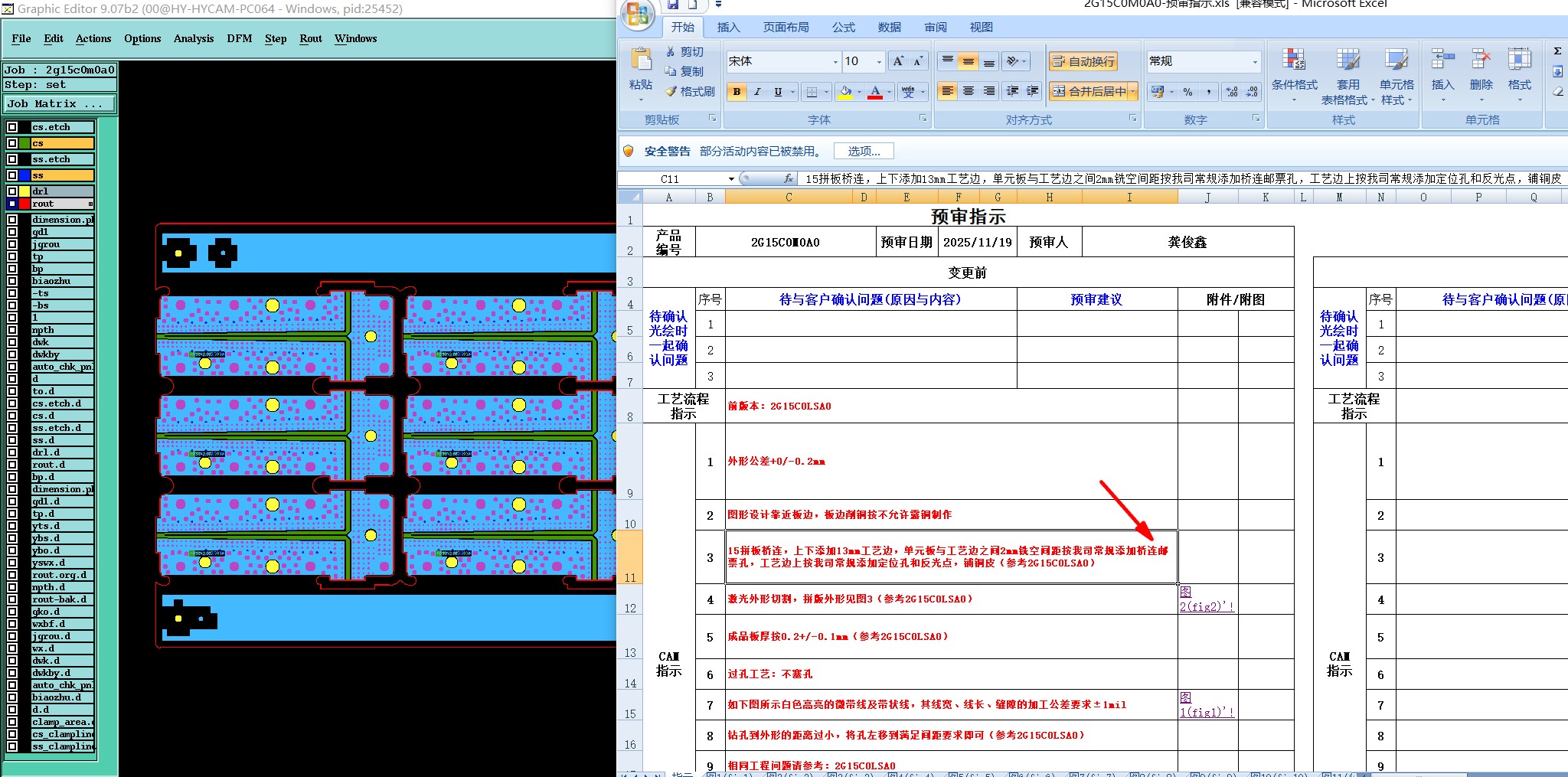Switch to the 公式 ribbon tab
The width and height of the screenshot is (1568, 777).
coord(844,27)
